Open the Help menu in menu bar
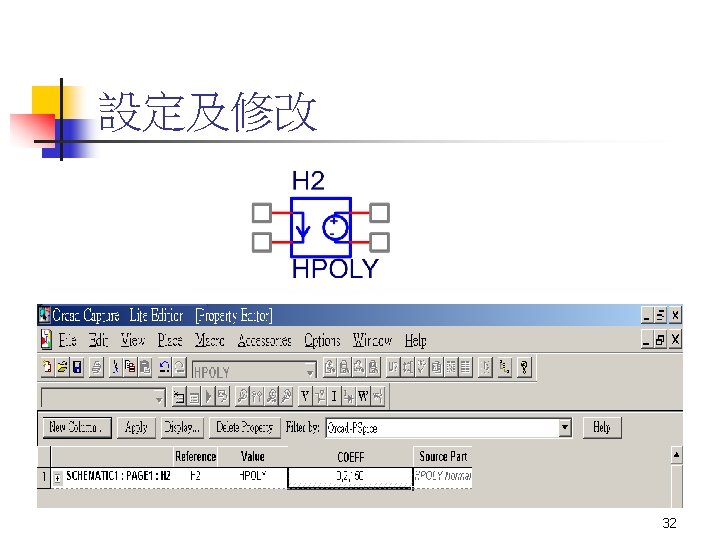 (x=416, y=340)
